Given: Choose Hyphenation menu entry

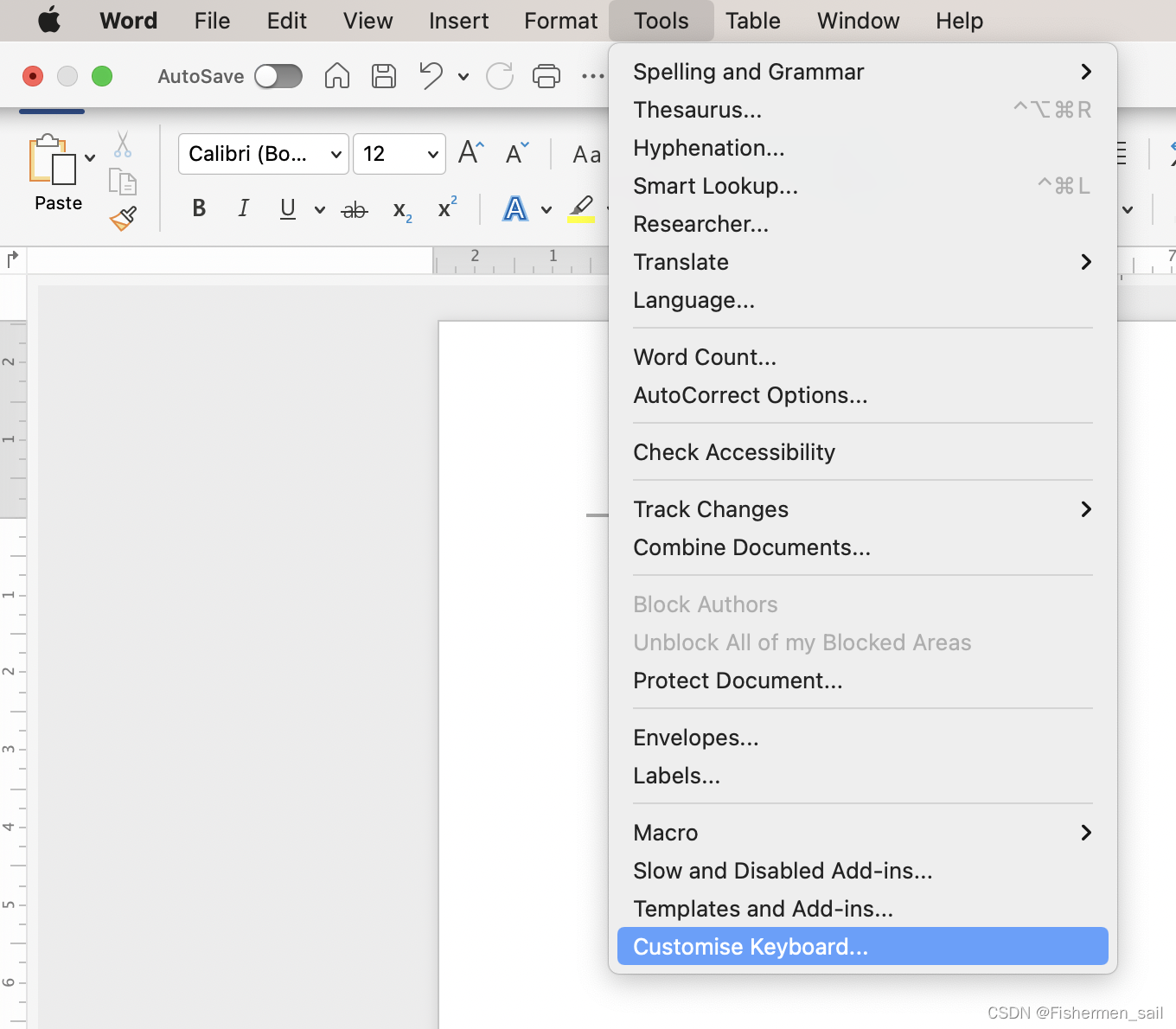Looking at the screenshot, I should (863, 148).
